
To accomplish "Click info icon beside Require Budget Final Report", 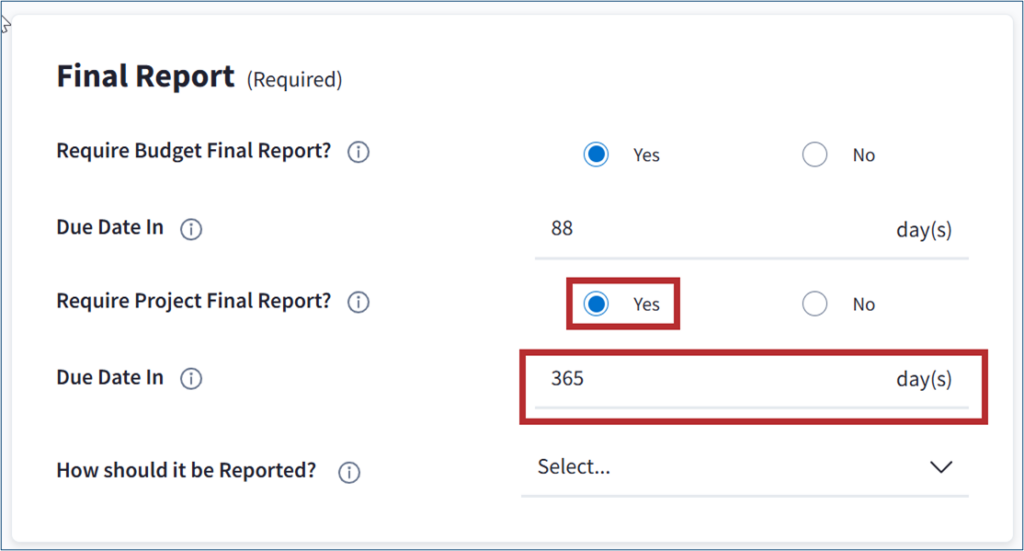I will coord(358,153).
